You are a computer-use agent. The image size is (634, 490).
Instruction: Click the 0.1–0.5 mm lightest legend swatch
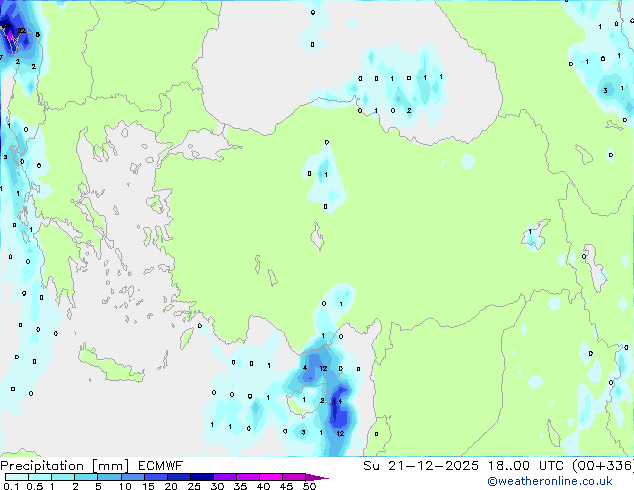click(x=17, y=477)
